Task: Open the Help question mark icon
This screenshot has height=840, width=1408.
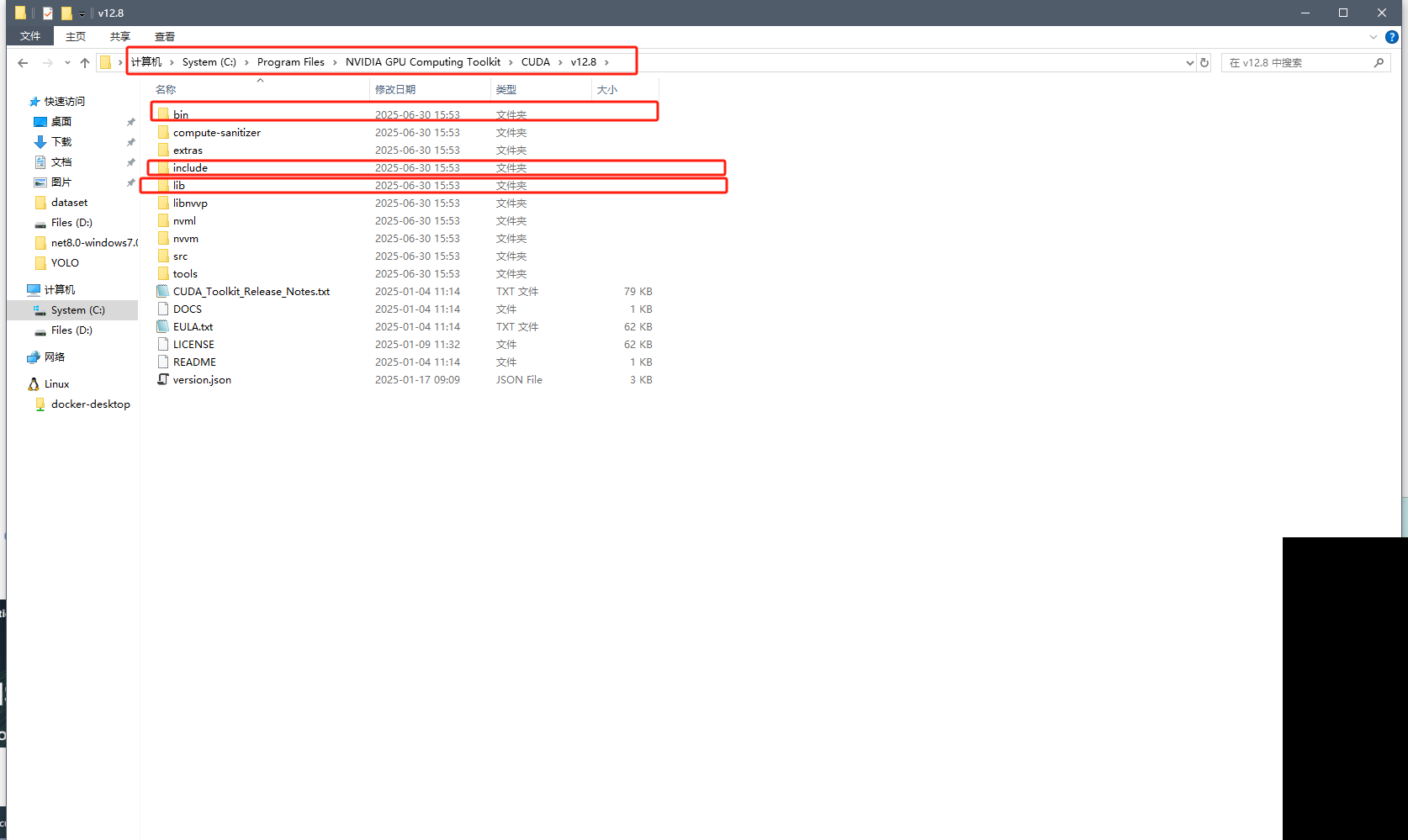Action: (x=1392, y=36)
